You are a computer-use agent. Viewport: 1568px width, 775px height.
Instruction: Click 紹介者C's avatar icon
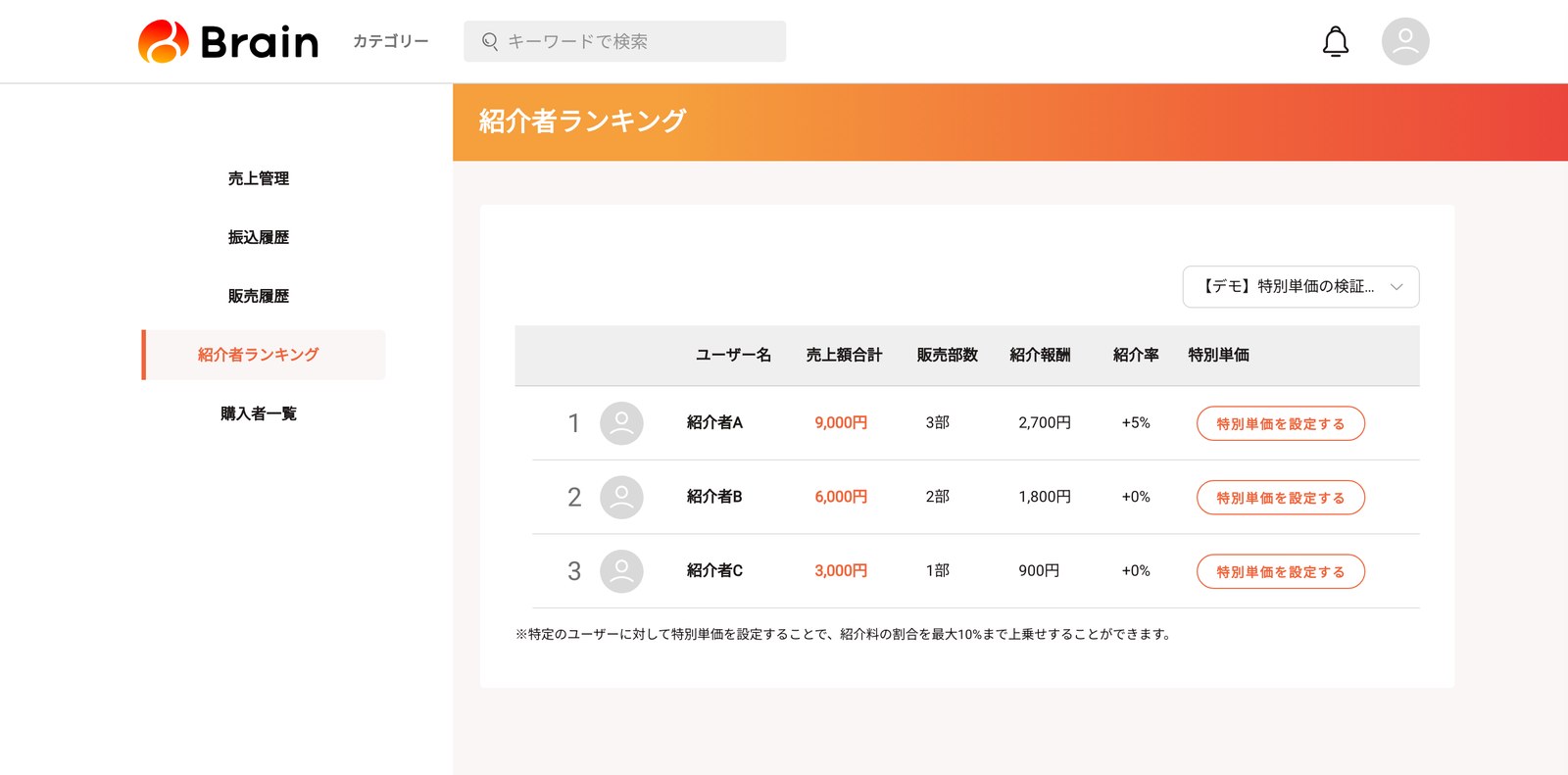tap(621, 571)
